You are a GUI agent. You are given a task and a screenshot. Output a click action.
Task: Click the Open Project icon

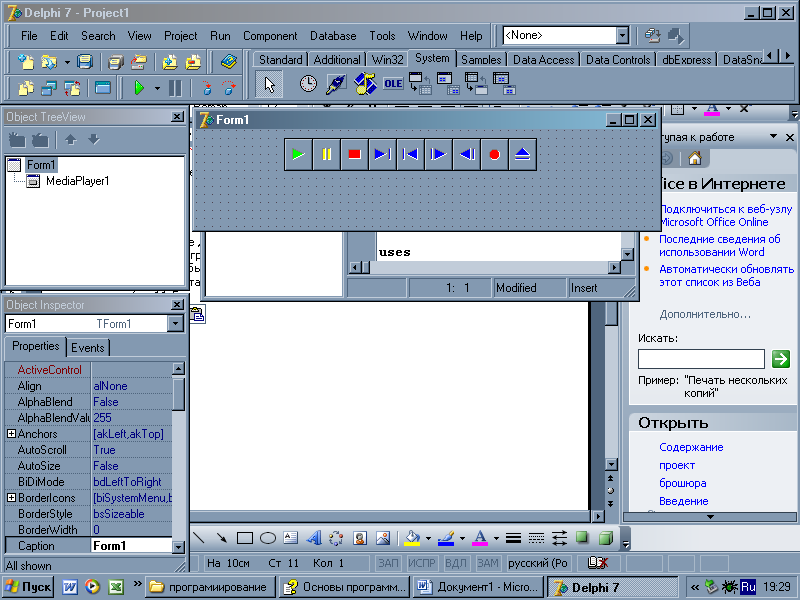[x=139, y=62]
